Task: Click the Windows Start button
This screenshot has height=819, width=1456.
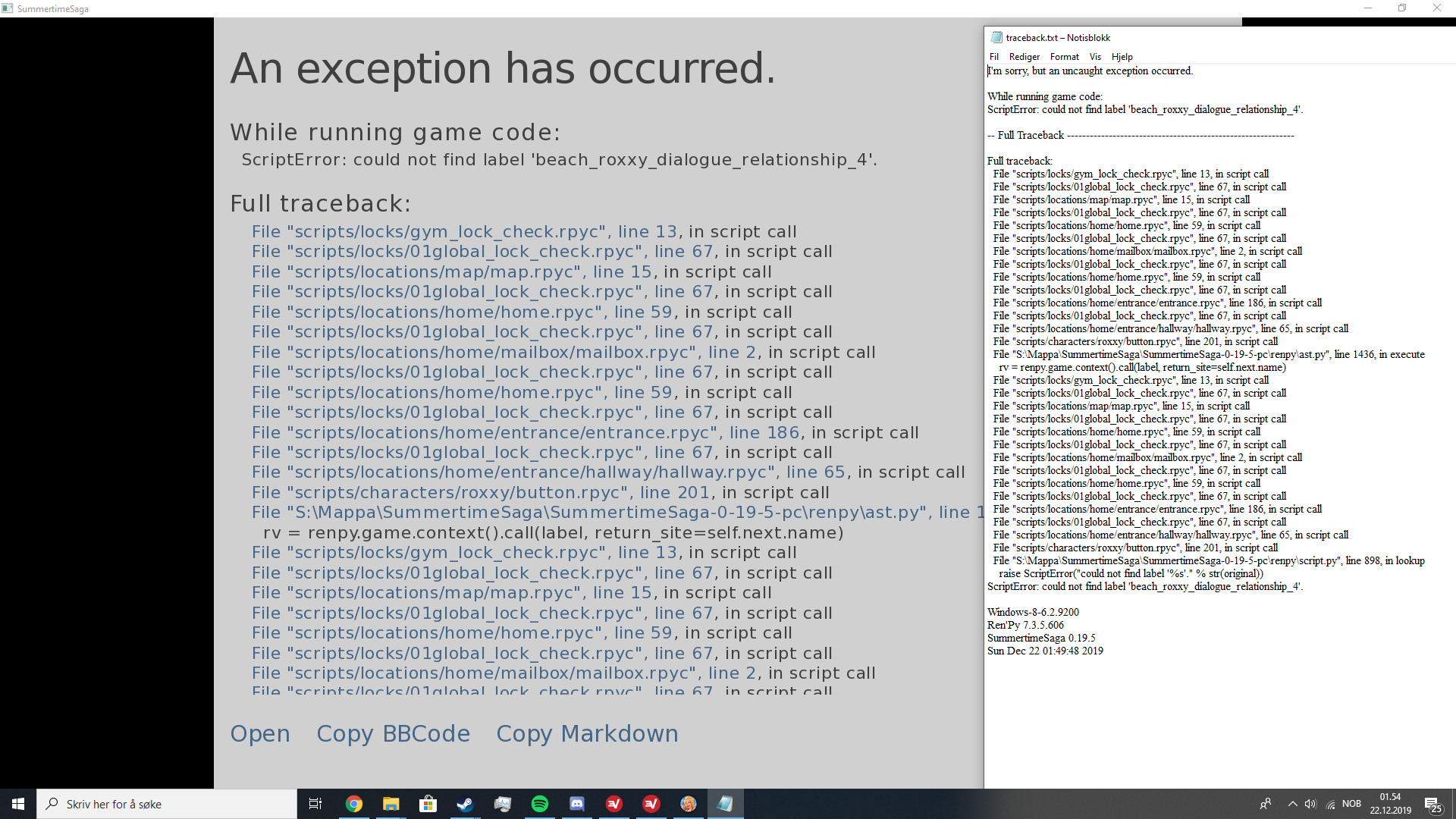Action: tap(18, 804)
